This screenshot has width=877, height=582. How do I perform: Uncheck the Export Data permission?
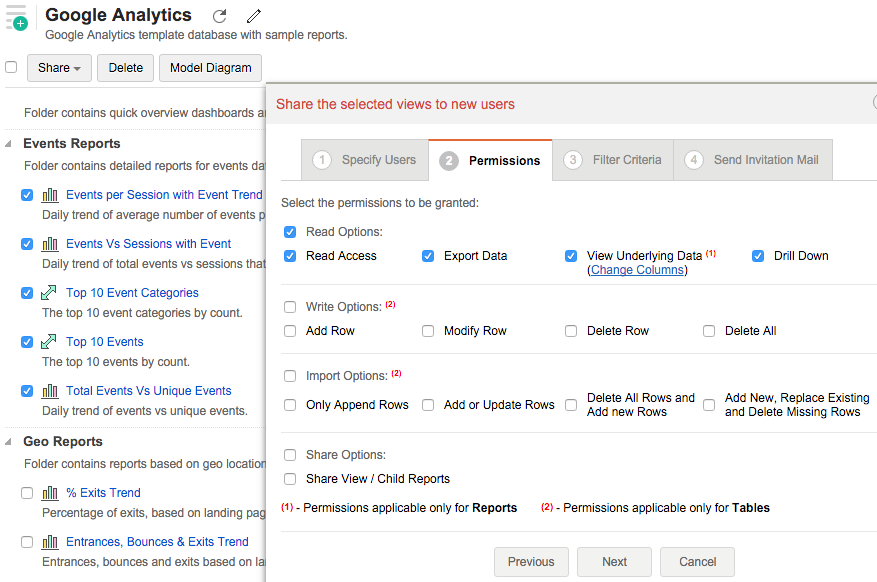pyautogui.click(x=428, y=256)
